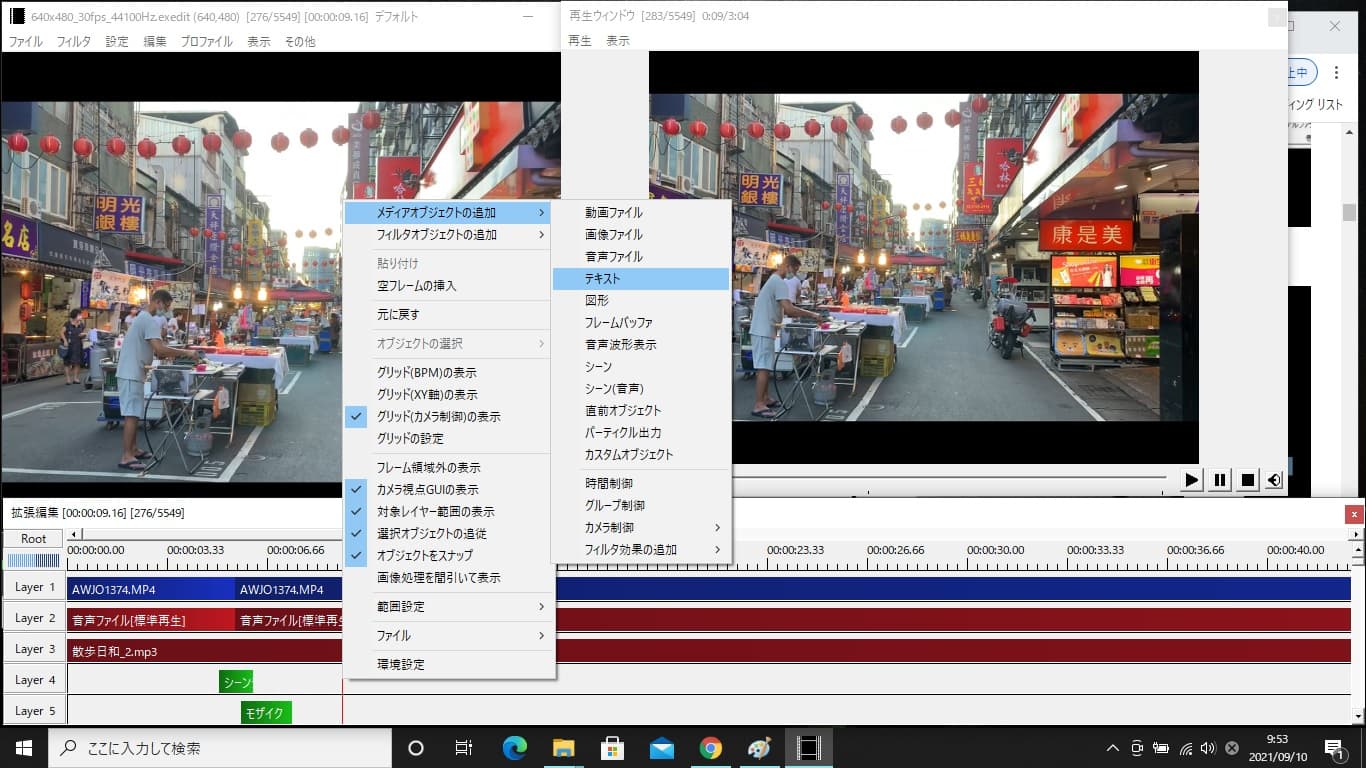1366x768 pixels.
Task: Open the フィルタ menu in the menu bar
Action: [73, 42]
